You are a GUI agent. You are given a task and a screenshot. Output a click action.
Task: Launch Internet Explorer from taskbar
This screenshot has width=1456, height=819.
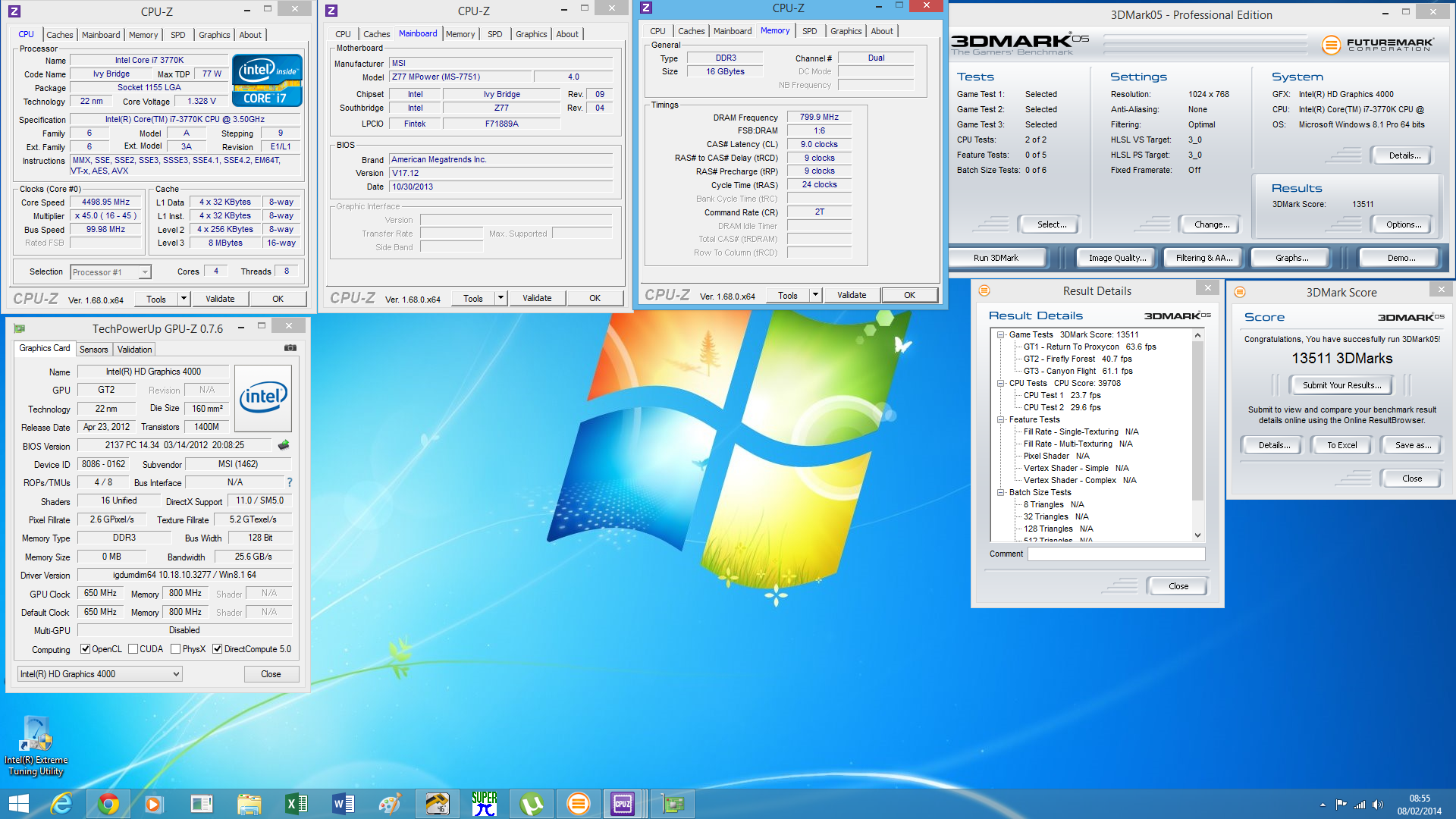coord(62,804)
